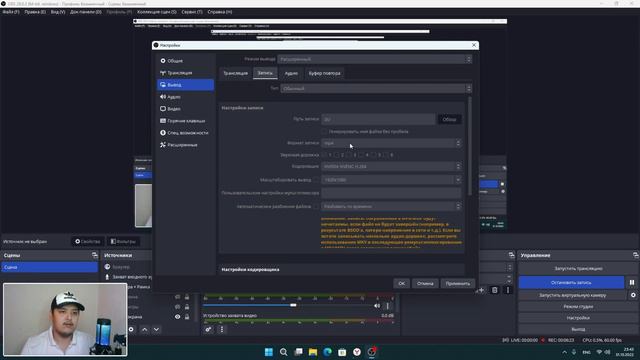
Task: Click Stop Recording (Остановить запись) button
Action: point(571,282)
